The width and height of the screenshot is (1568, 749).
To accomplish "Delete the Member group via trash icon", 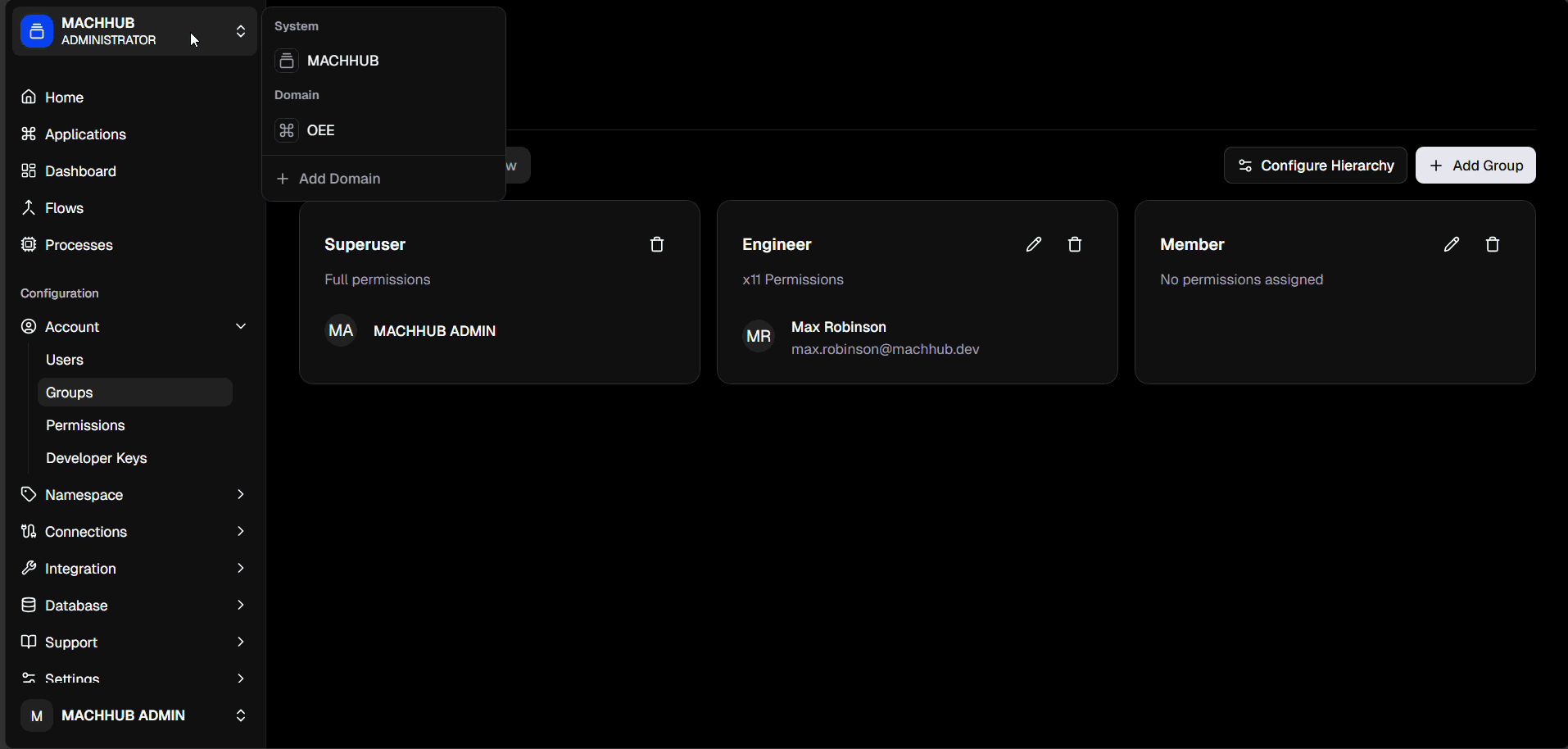I will pyautogui.click(x=1493, y=244).
